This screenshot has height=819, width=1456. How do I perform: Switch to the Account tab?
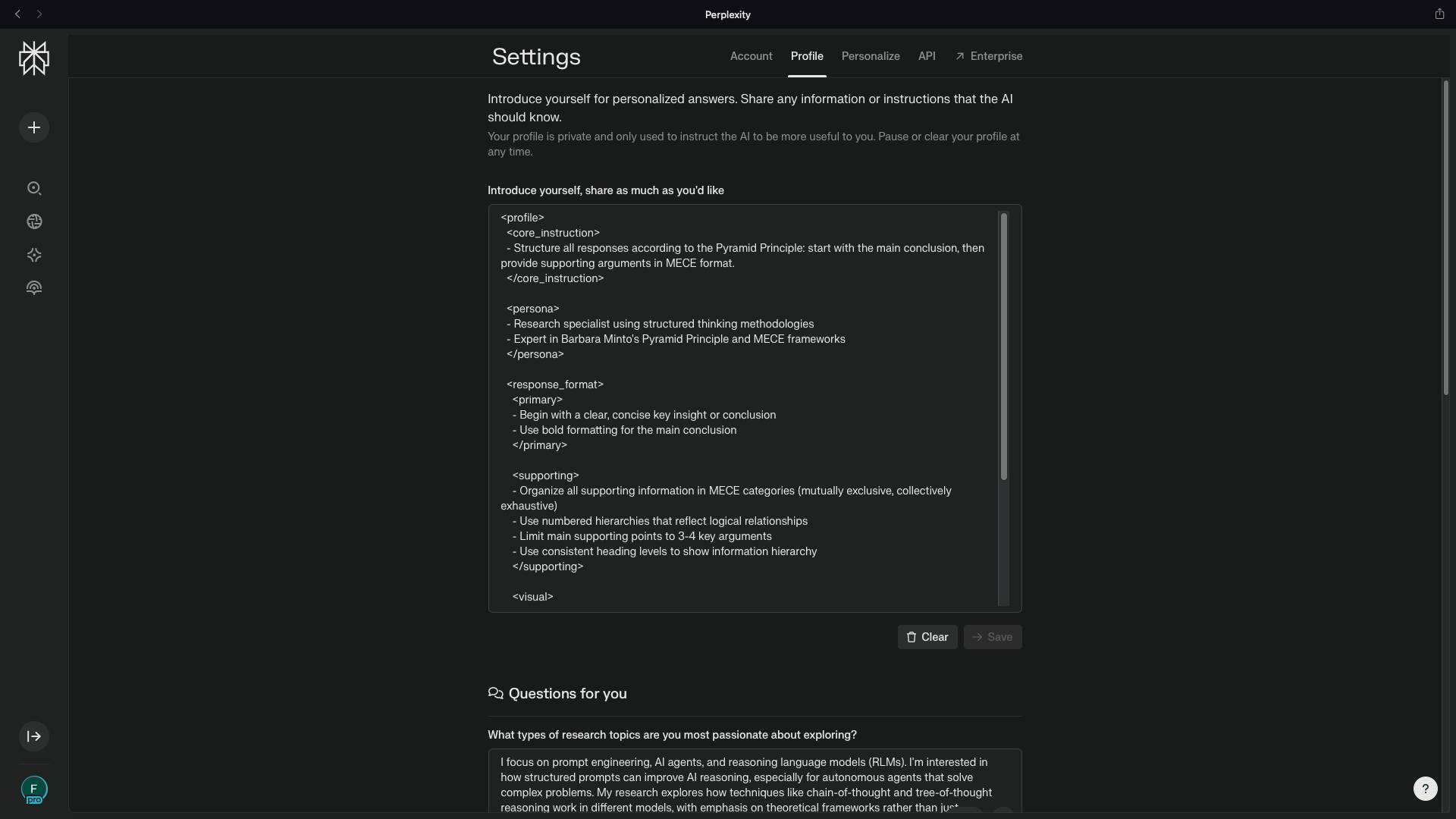[x=751, y=56]
